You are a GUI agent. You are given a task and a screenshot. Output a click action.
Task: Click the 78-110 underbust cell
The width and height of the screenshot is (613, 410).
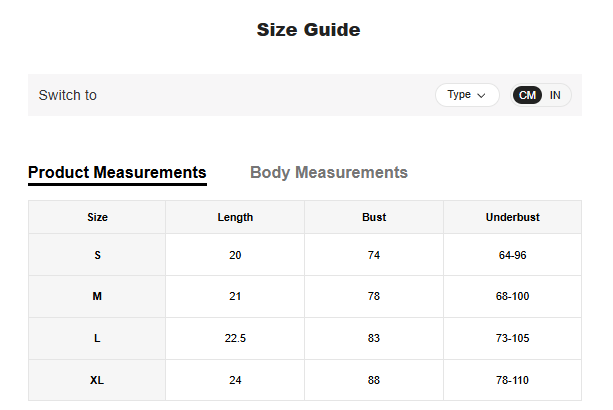pyautogui.click(x=512, y=380)
